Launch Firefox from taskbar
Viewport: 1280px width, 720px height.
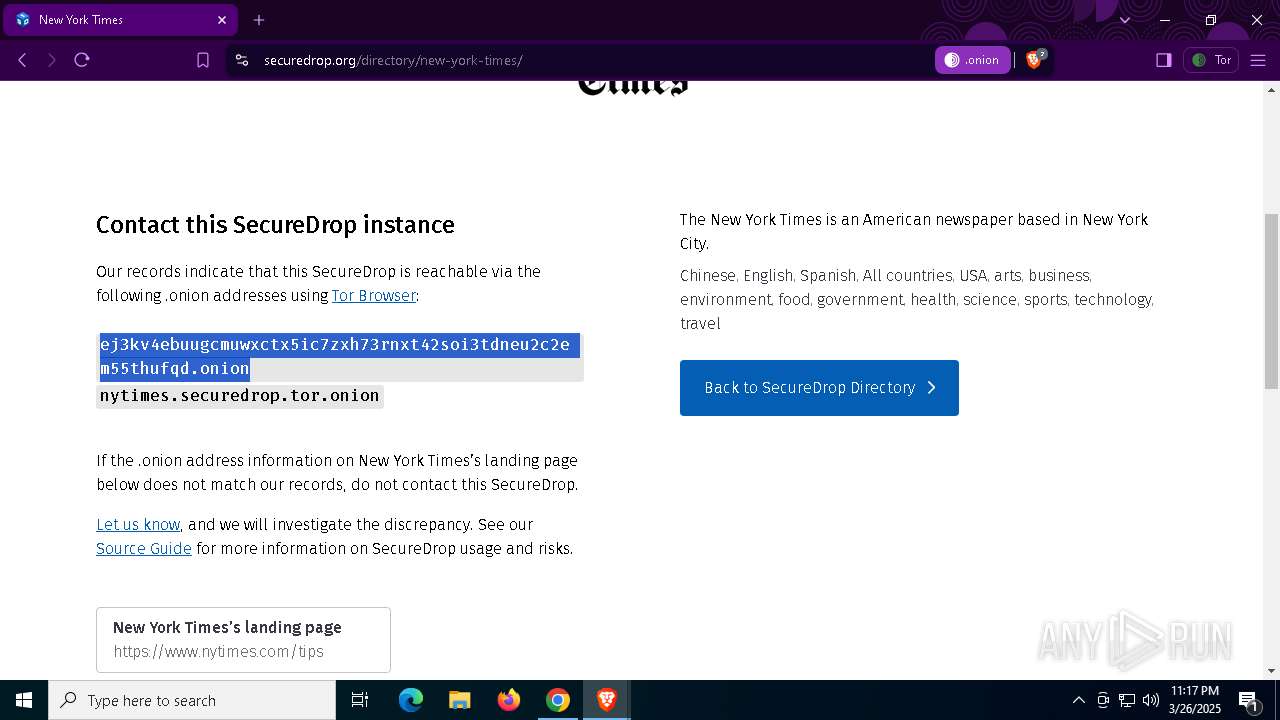509,700
